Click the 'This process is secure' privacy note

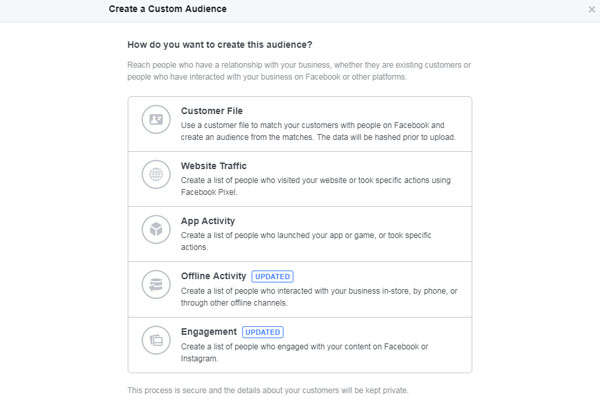[268, 390]
